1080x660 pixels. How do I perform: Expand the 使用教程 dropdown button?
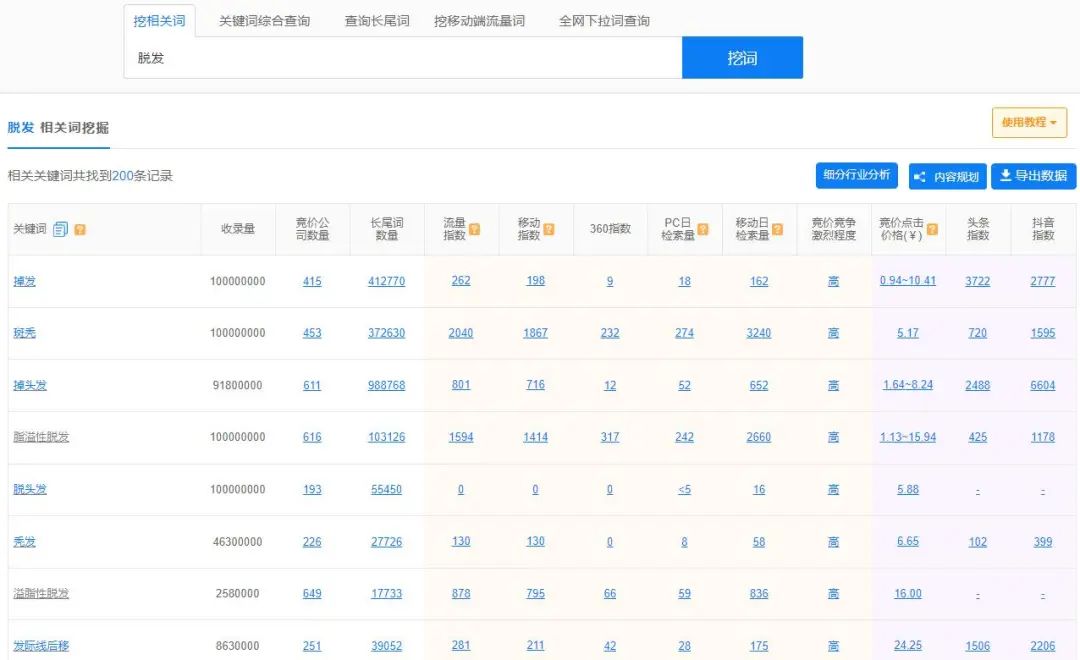pos(1030,122)
